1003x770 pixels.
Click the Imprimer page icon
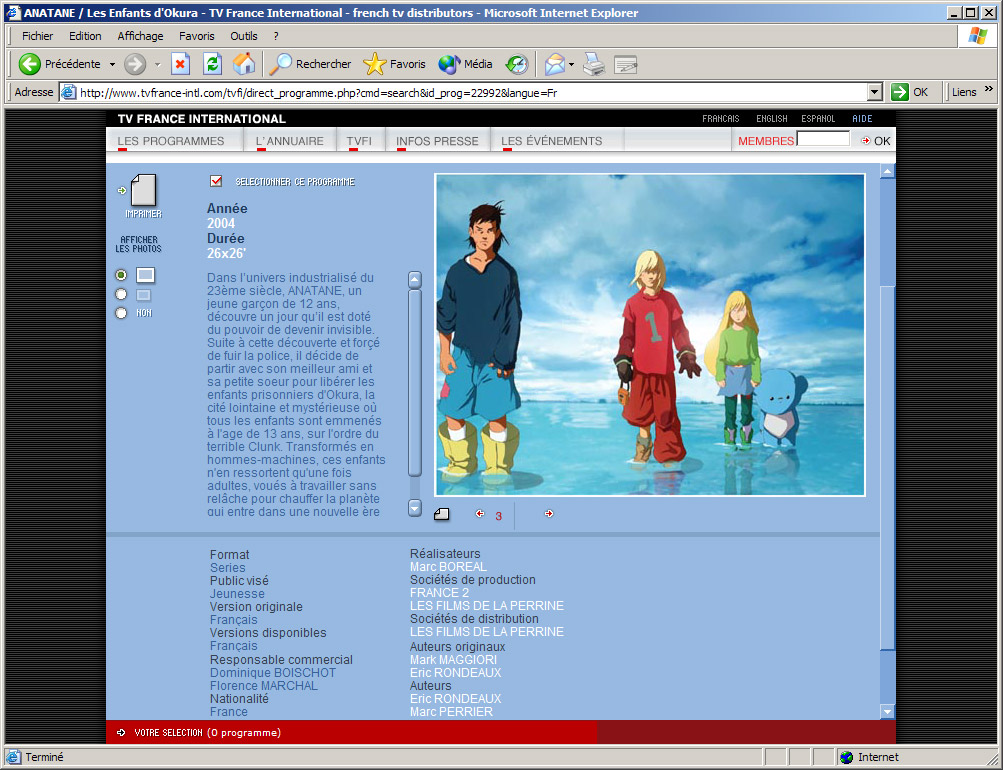coord(144,191)
